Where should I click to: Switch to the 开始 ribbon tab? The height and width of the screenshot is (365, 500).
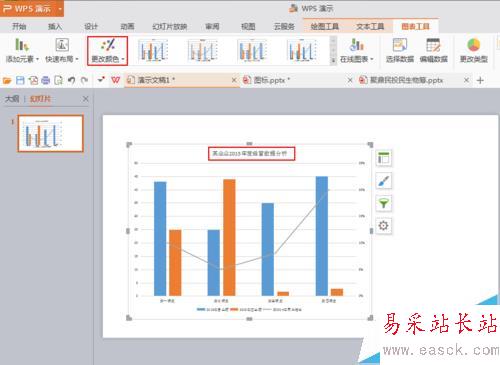(19, 26)
